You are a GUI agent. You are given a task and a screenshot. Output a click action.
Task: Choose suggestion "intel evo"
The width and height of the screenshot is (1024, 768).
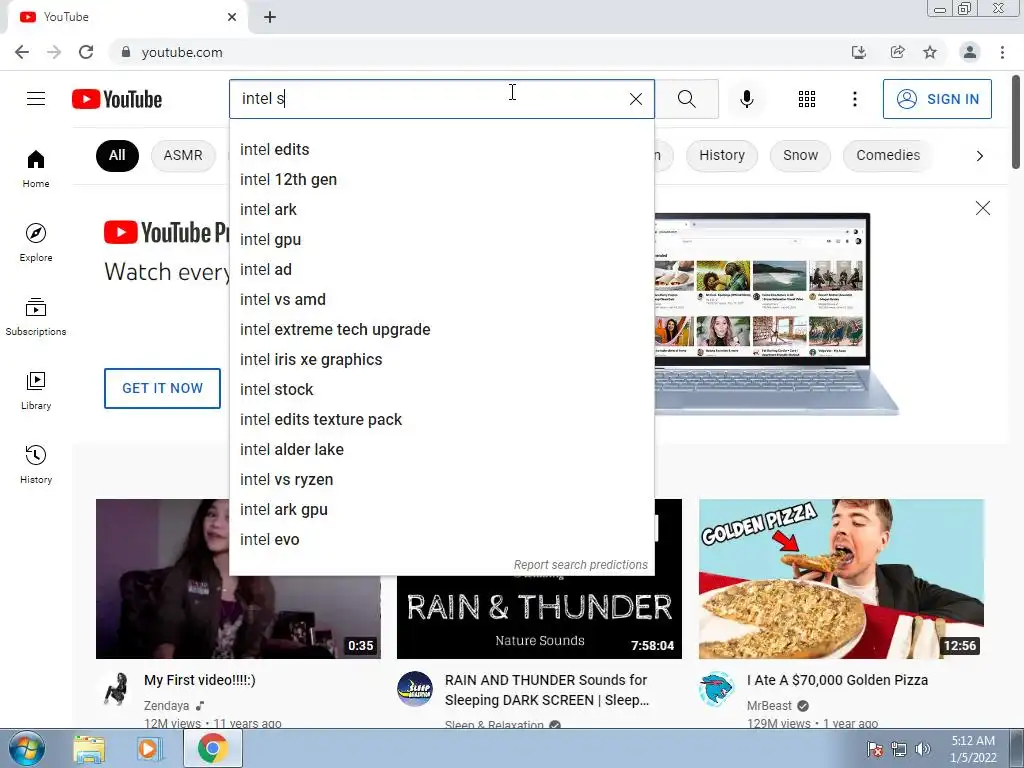[x=441, y=540]
